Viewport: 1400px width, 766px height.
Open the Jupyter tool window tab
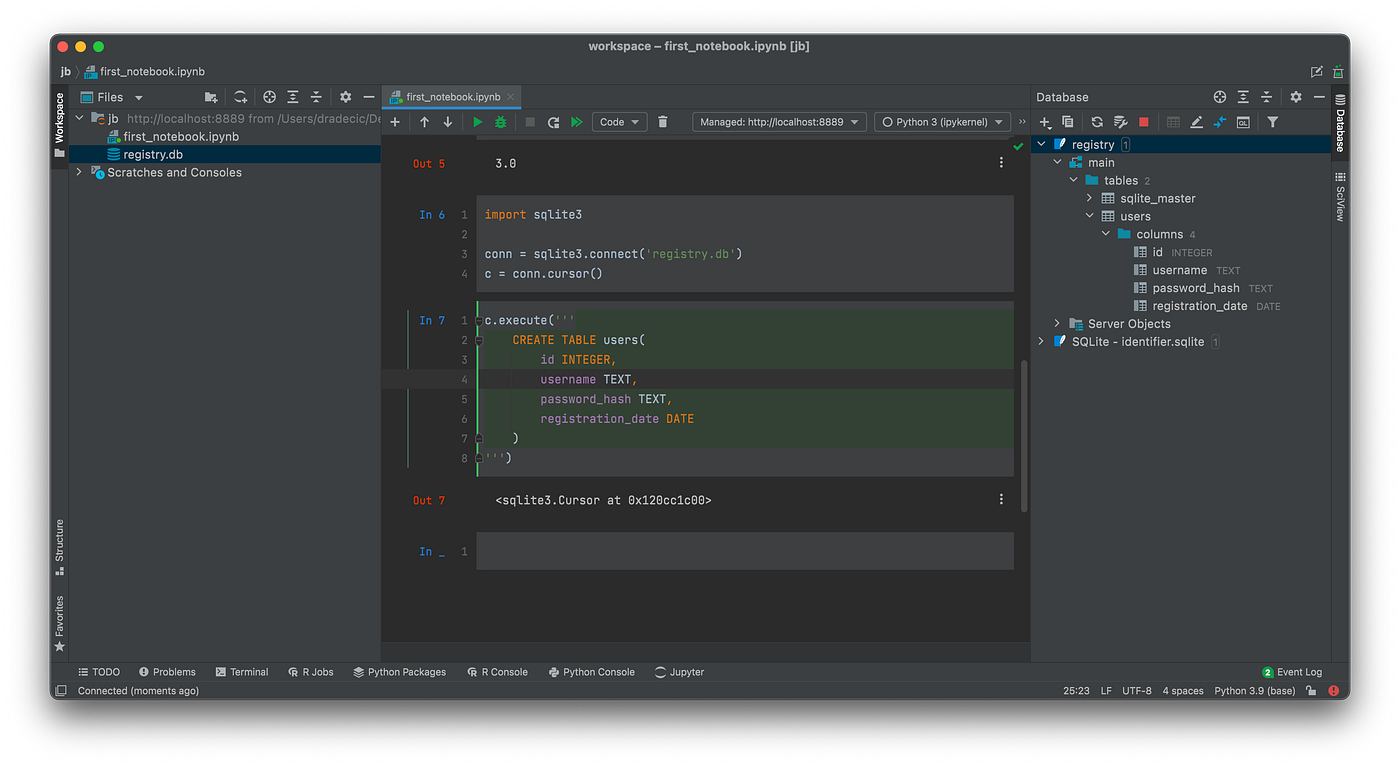[678, 671]
